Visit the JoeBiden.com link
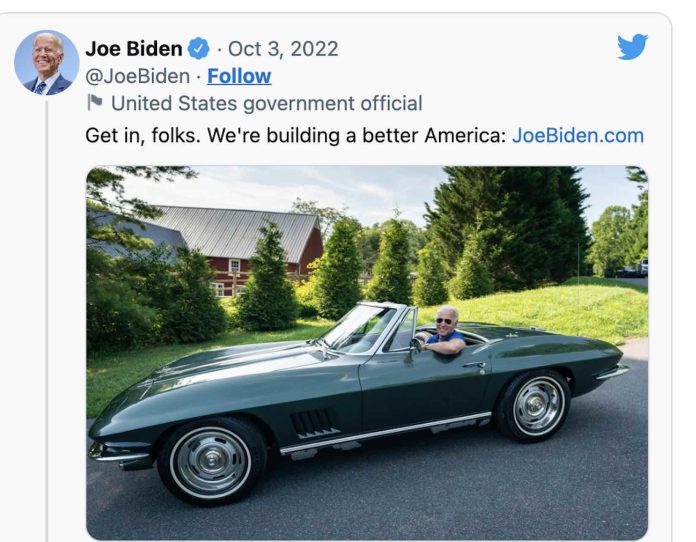The width and height of the screenshot is (696, 542). coord(577,135)
